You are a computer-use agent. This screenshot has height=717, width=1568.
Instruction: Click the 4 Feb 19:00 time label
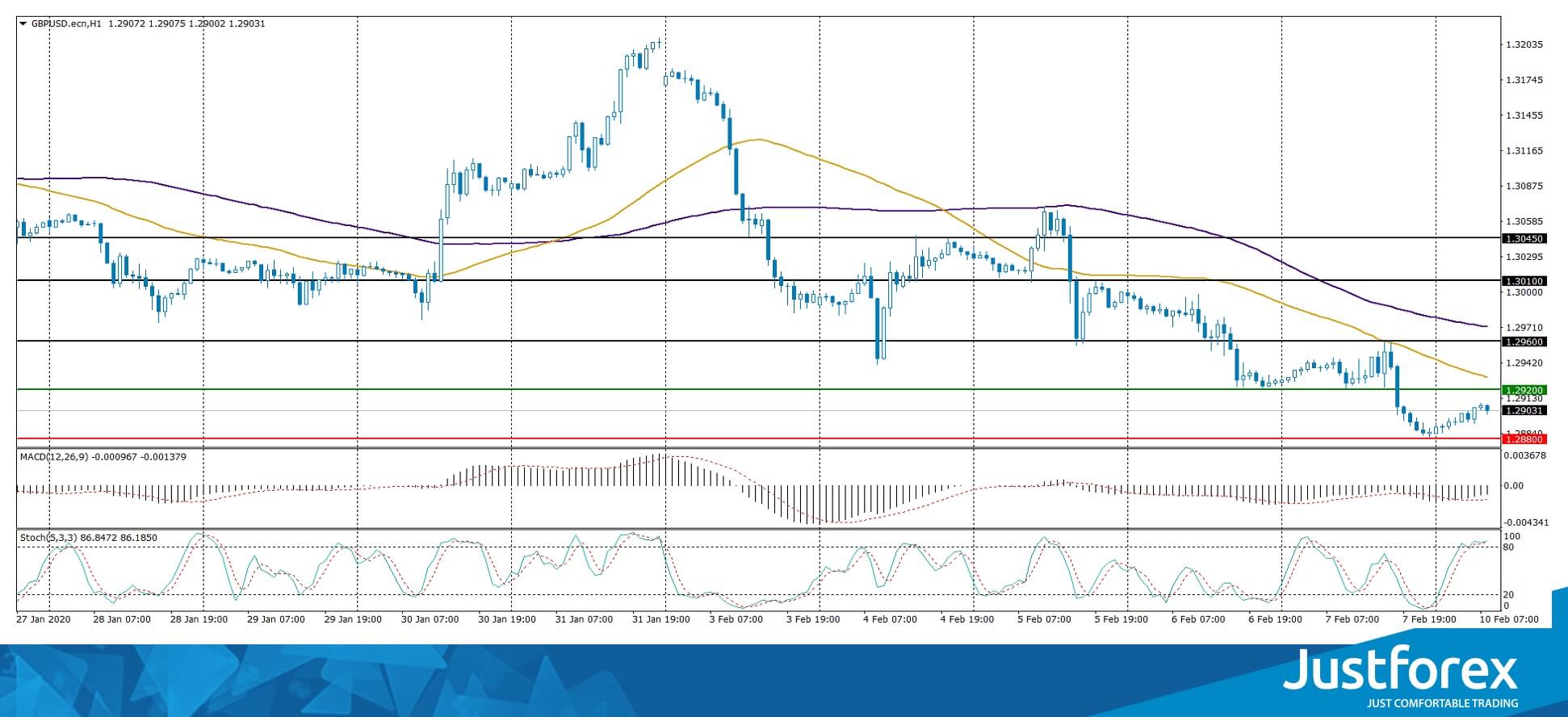[967, 619]
